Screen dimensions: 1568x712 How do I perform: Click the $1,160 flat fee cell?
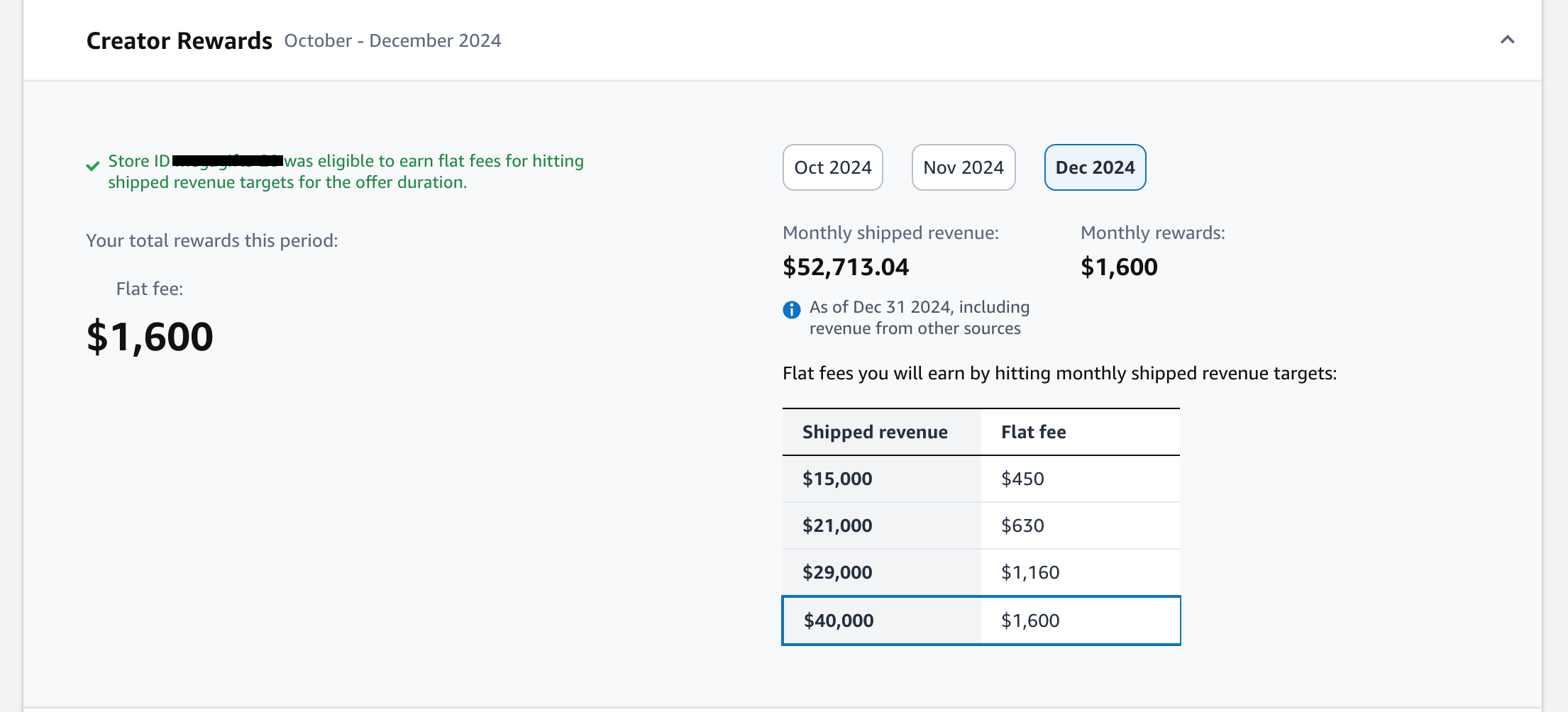1030,572
